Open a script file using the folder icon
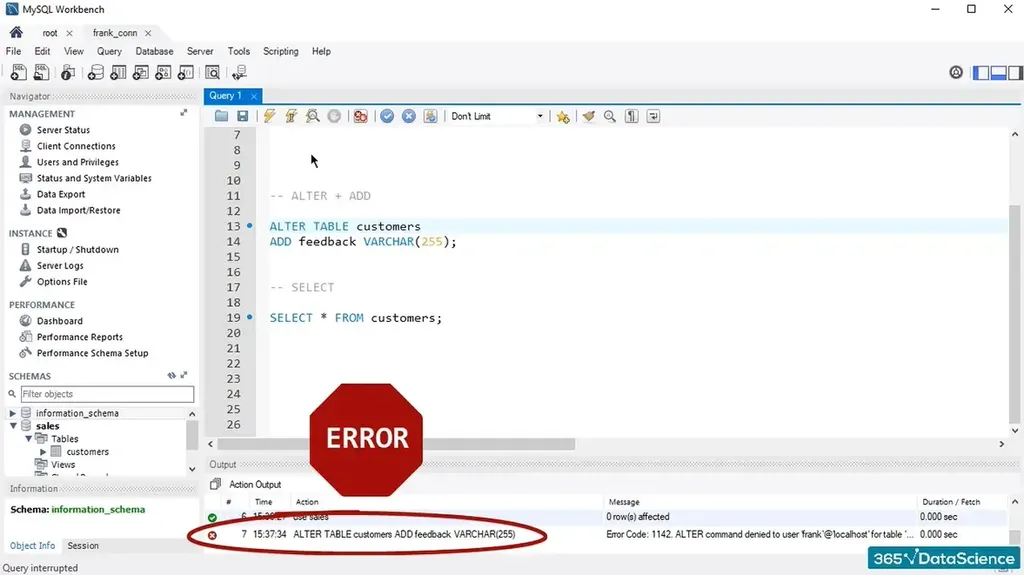This screenshot has width=1024, height=575. coord(221,116)
